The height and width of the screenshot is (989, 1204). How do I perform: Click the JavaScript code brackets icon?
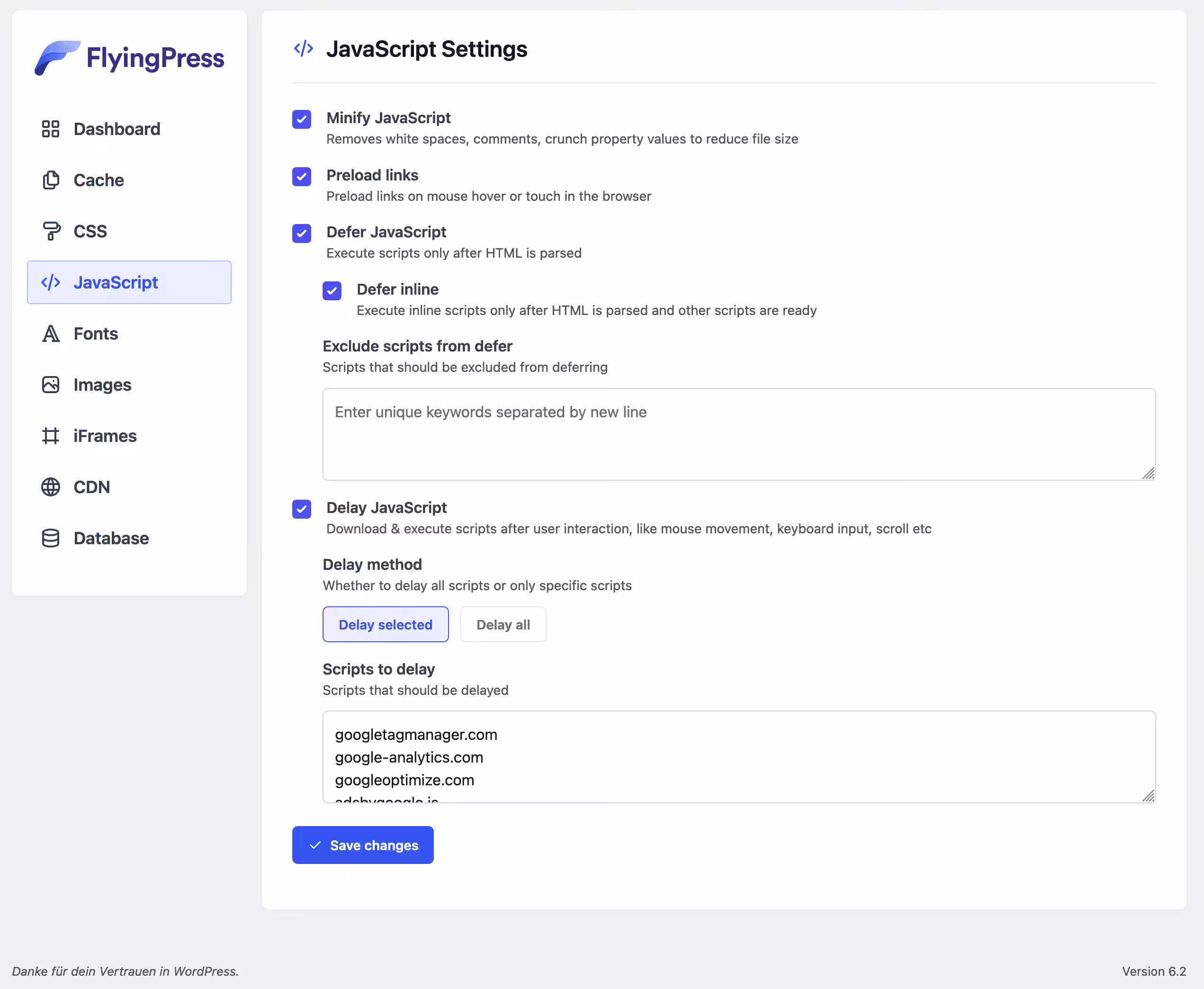click(50, 282)
